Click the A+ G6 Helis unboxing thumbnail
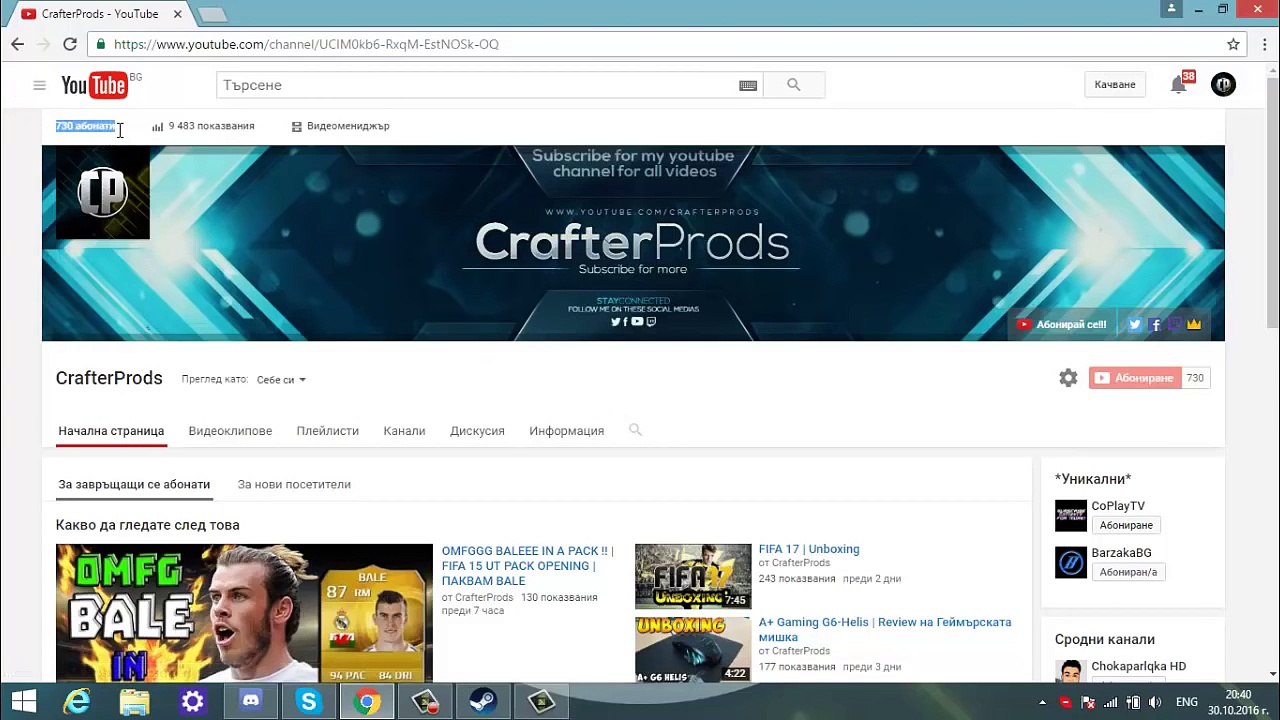 693,649
